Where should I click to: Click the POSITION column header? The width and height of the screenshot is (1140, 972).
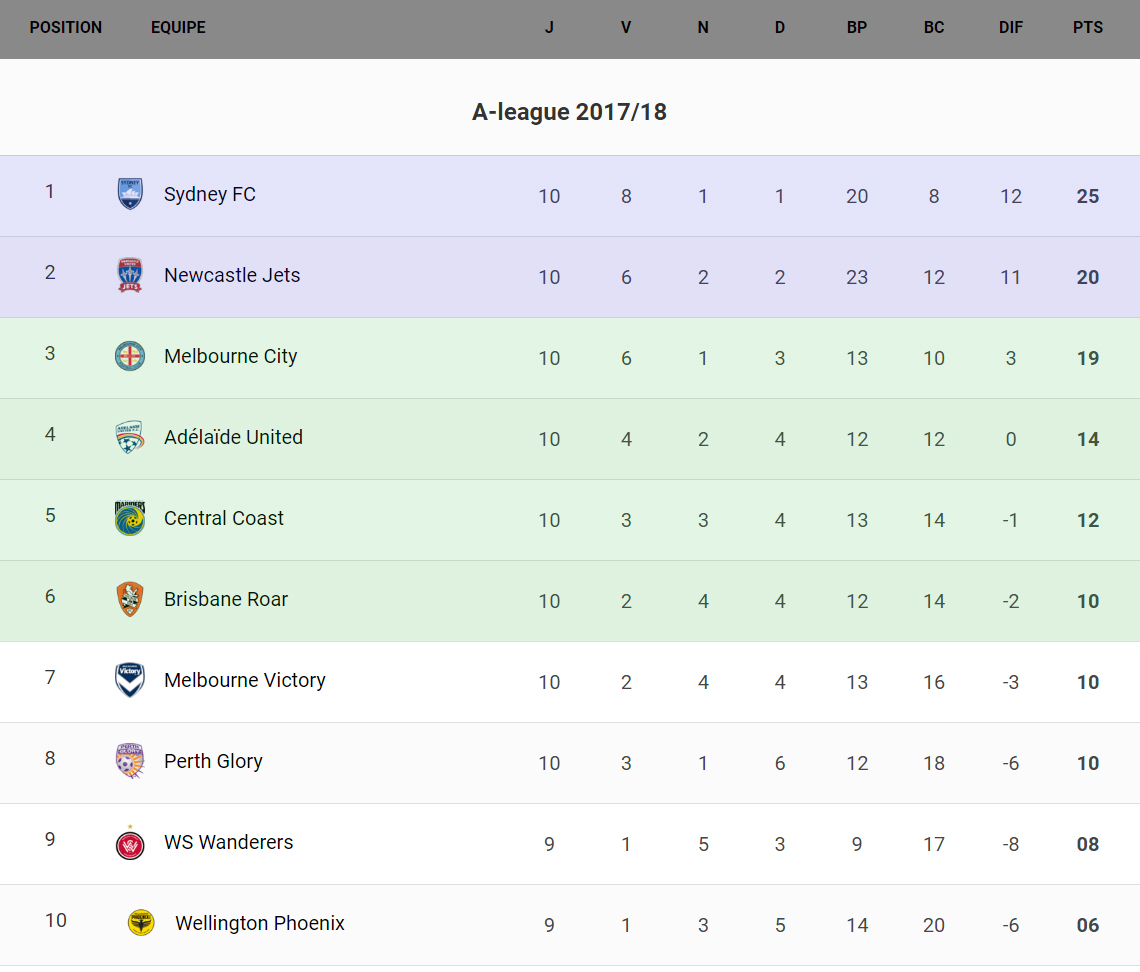(66, 28)
